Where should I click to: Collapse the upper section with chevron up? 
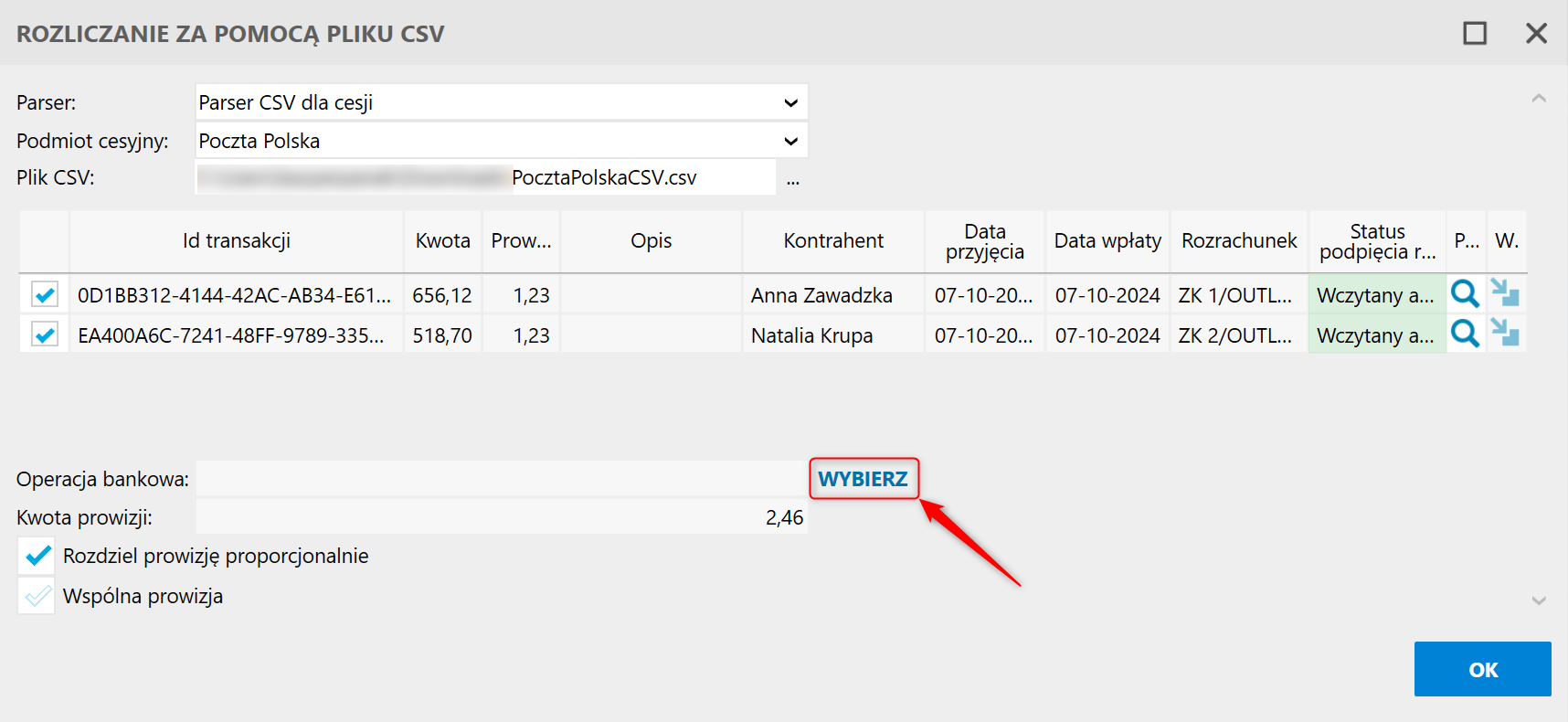[1539, 99]
